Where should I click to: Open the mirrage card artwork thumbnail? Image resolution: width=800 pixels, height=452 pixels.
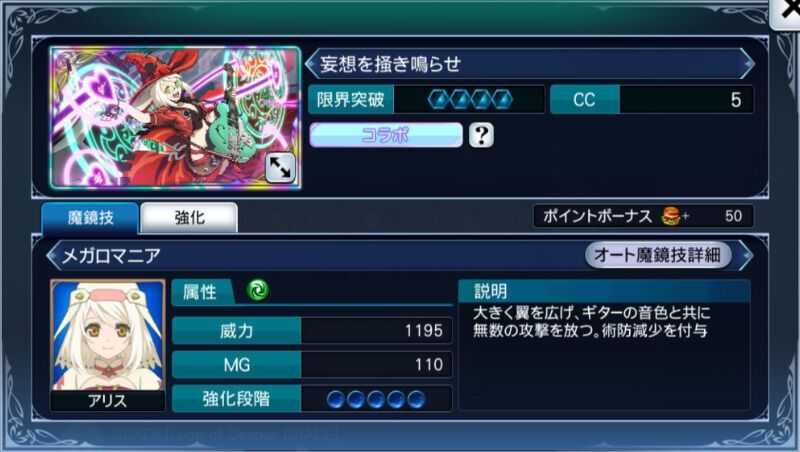(x=175, y=117)
